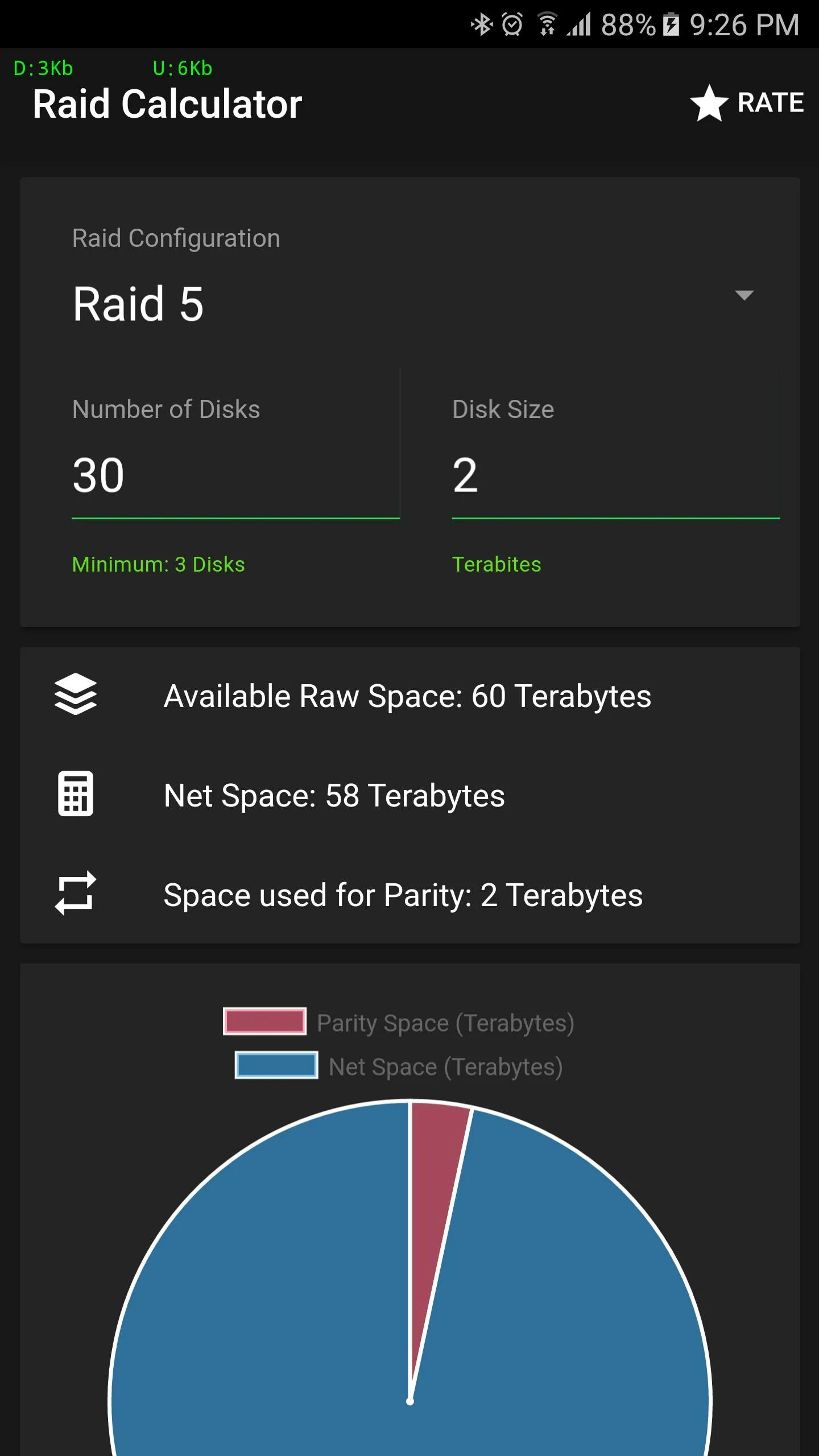The height and width of the screenshot is (1456, 819).
Task: Click the repeat arrows icon beside Parity
Action: click(x=76, y=893)
